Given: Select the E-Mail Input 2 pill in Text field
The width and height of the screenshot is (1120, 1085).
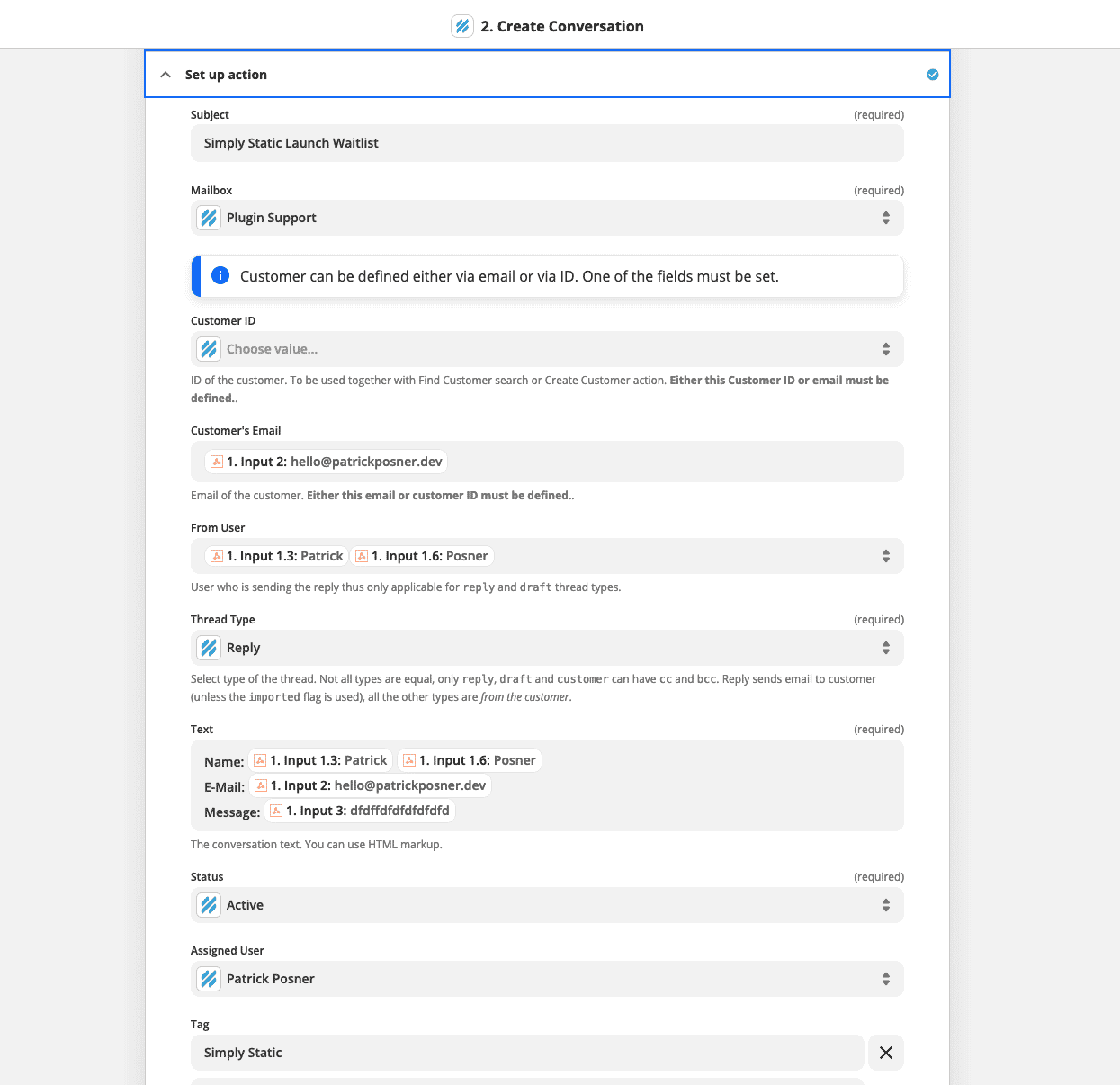Looking at the screenshot, I should (x=371, y=785).
